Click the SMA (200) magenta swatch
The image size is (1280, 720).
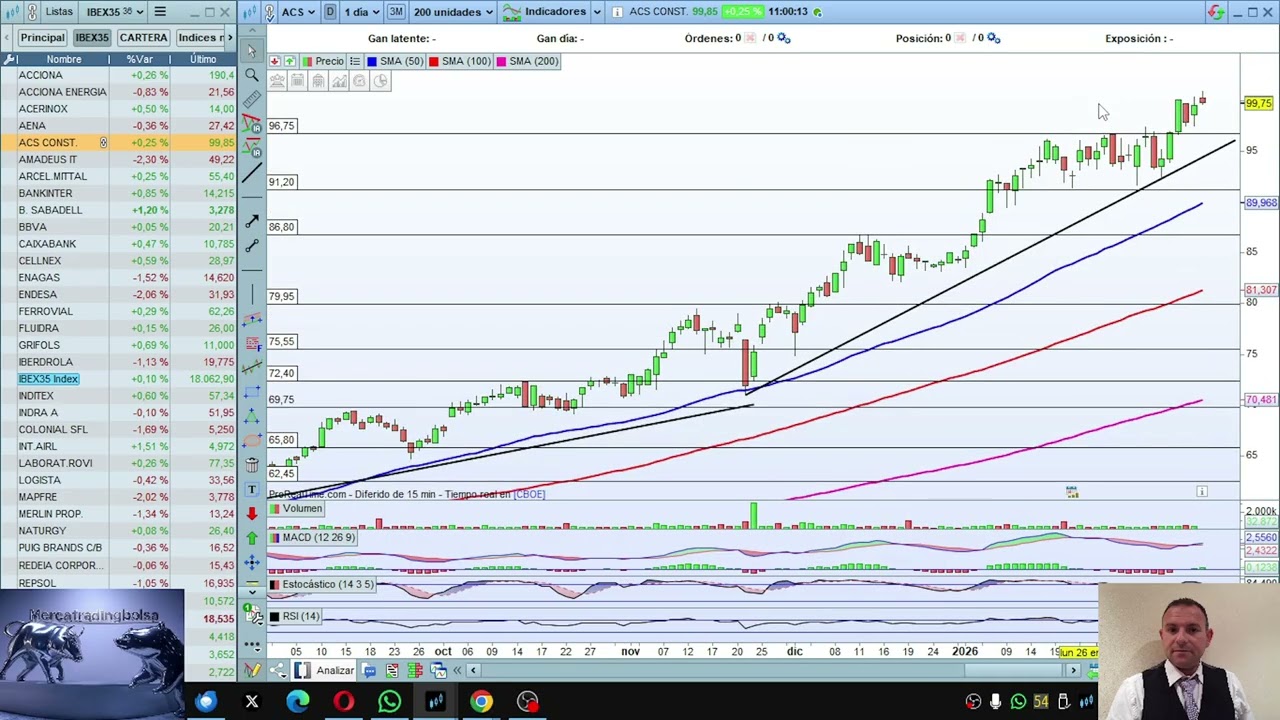[x=501, y=61]
